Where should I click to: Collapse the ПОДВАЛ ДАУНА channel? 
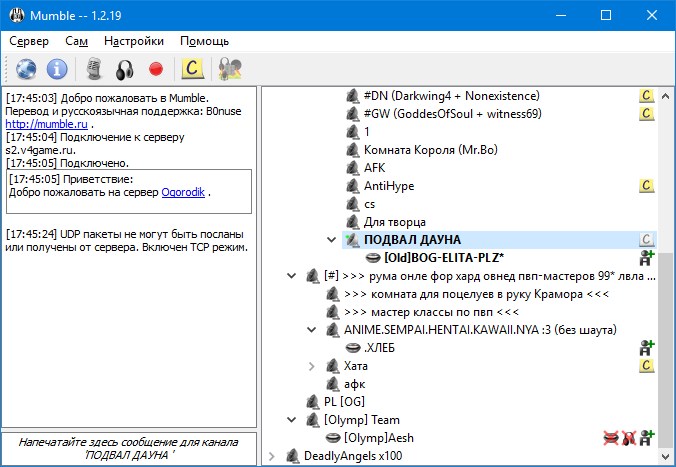pyautogui.click(x=333, y=240)
